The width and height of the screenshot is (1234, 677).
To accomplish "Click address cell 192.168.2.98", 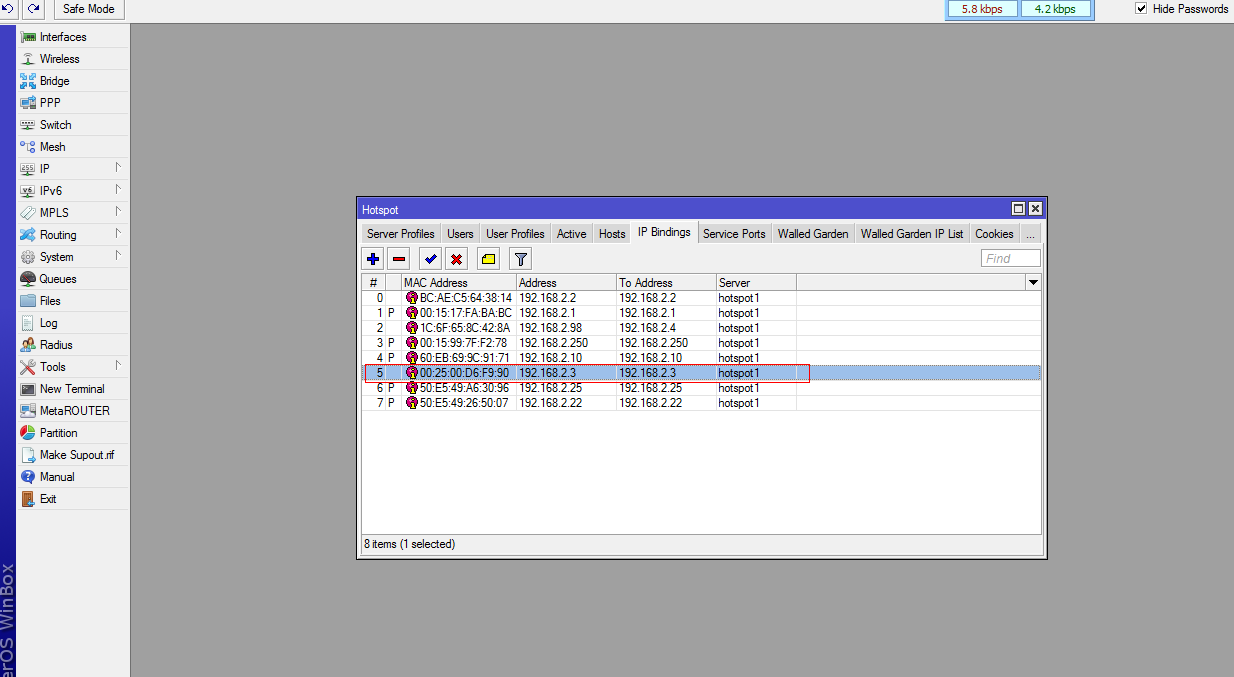I will [566, 328].
